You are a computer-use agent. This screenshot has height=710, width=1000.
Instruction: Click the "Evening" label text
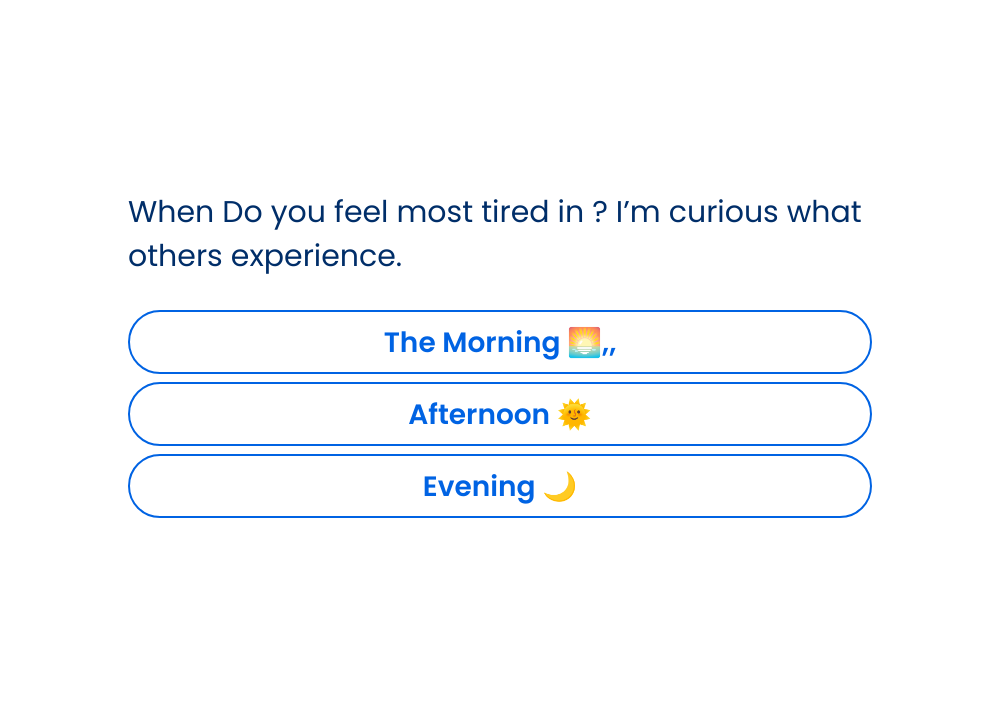click(479, 487)
